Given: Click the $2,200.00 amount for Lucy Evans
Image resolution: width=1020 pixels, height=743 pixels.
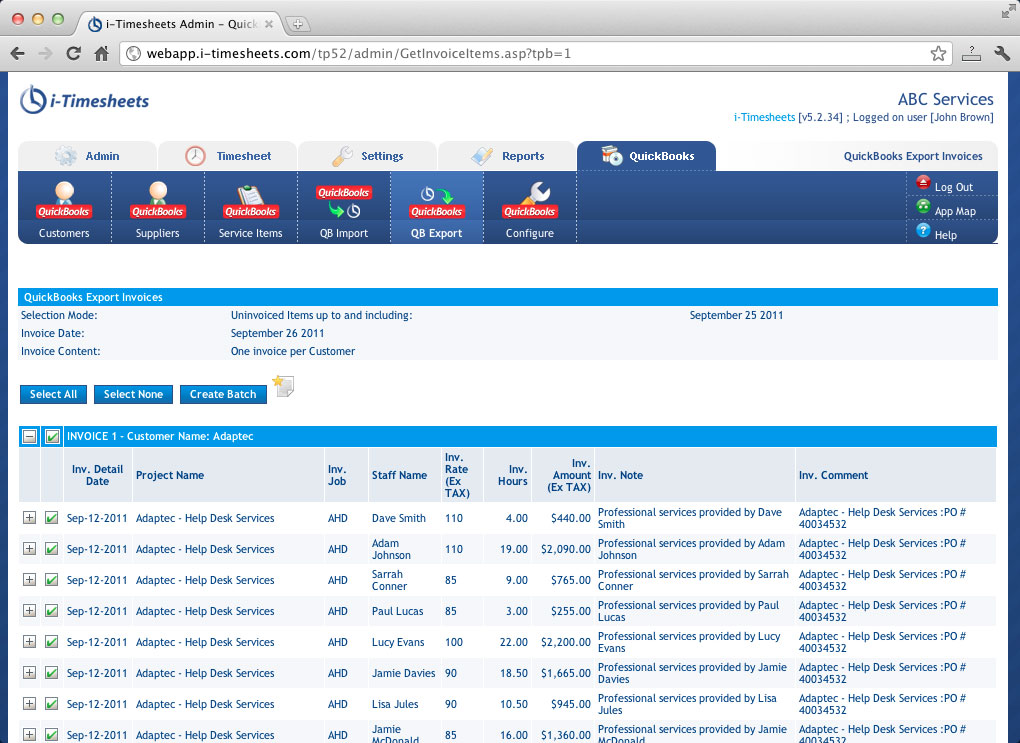Looking at the screenshot, I should tap(566, 642).
